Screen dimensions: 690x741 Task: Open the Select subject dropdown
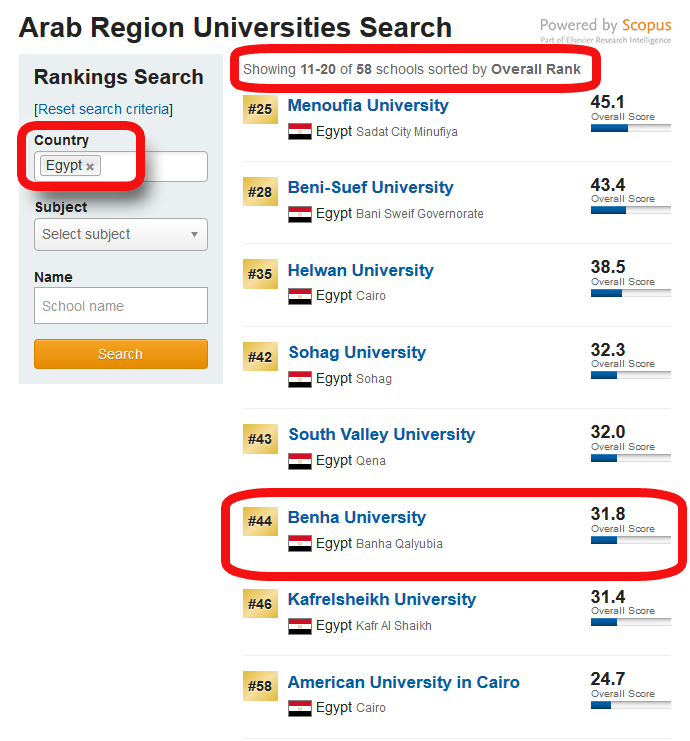point(121,235)
